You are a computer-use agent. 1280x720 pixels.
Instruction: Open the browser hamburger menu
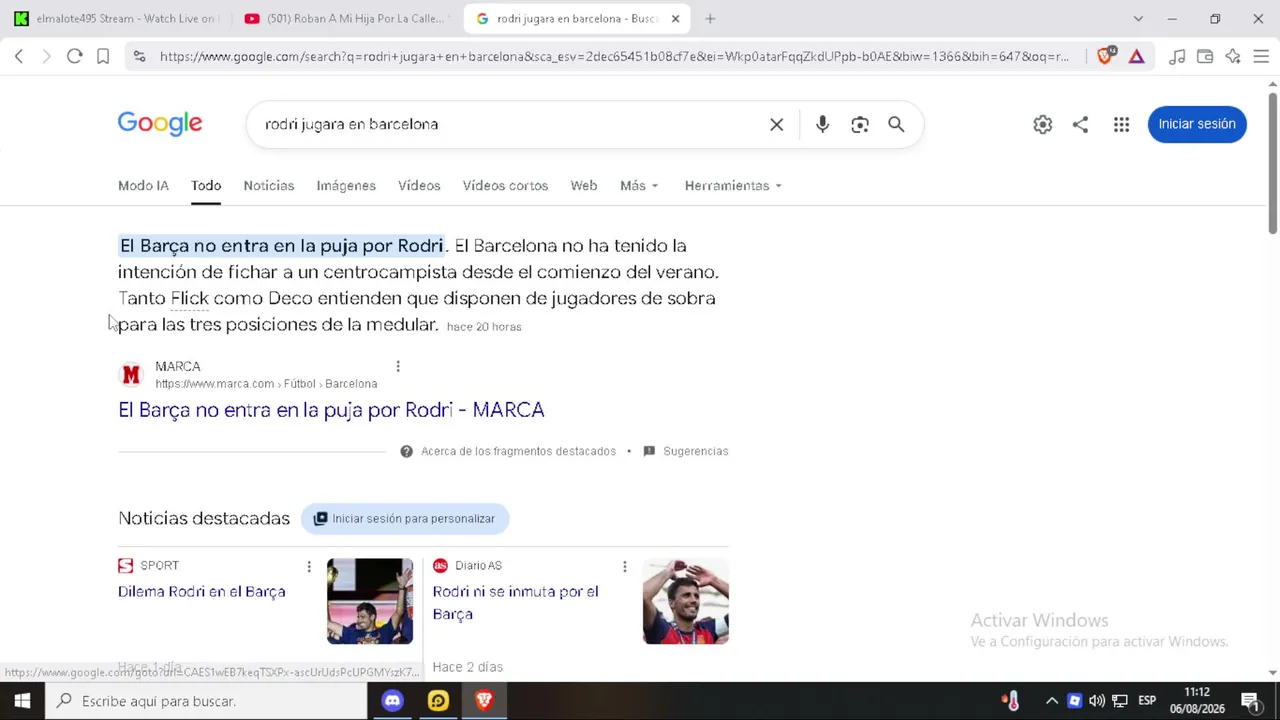1261,57
